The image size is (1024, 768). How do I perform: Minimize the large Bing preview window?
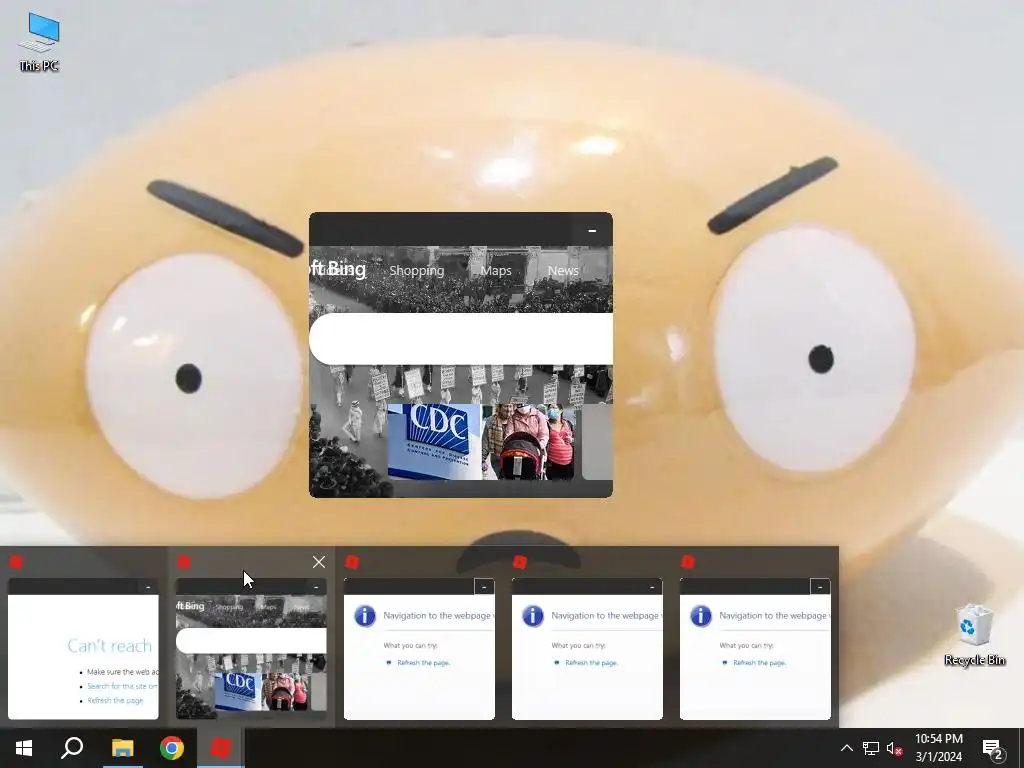pyautogui.click(x=592, y=231)
